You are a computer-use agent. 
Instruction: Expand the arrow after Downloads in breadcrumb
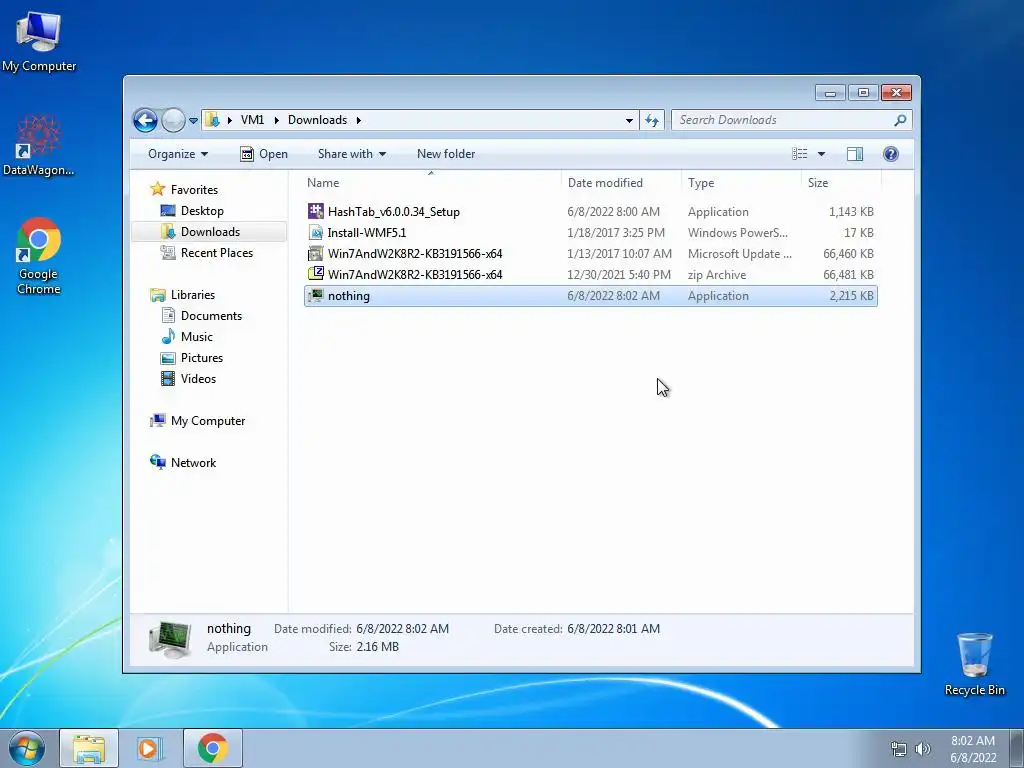pyautogui.click(x=359, y=120)
